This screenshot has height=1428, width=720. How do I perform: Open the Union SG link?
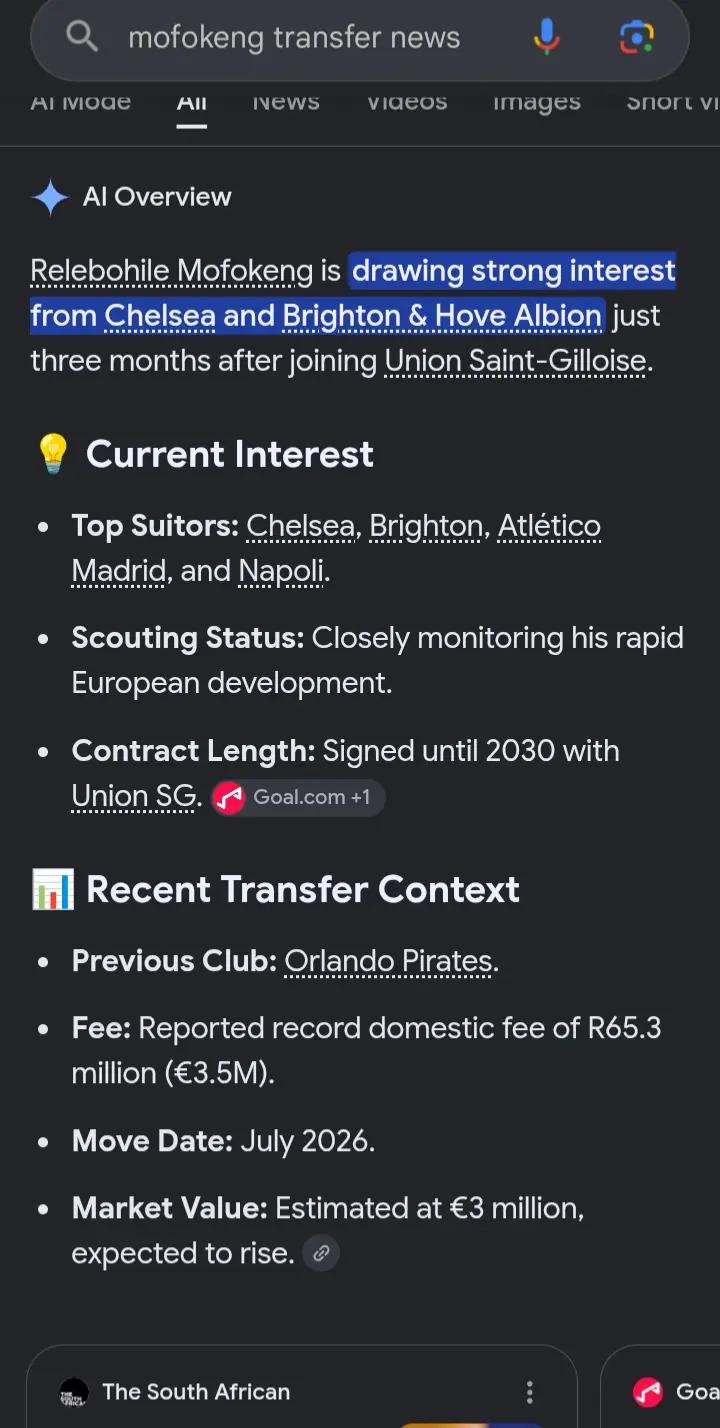133,796
